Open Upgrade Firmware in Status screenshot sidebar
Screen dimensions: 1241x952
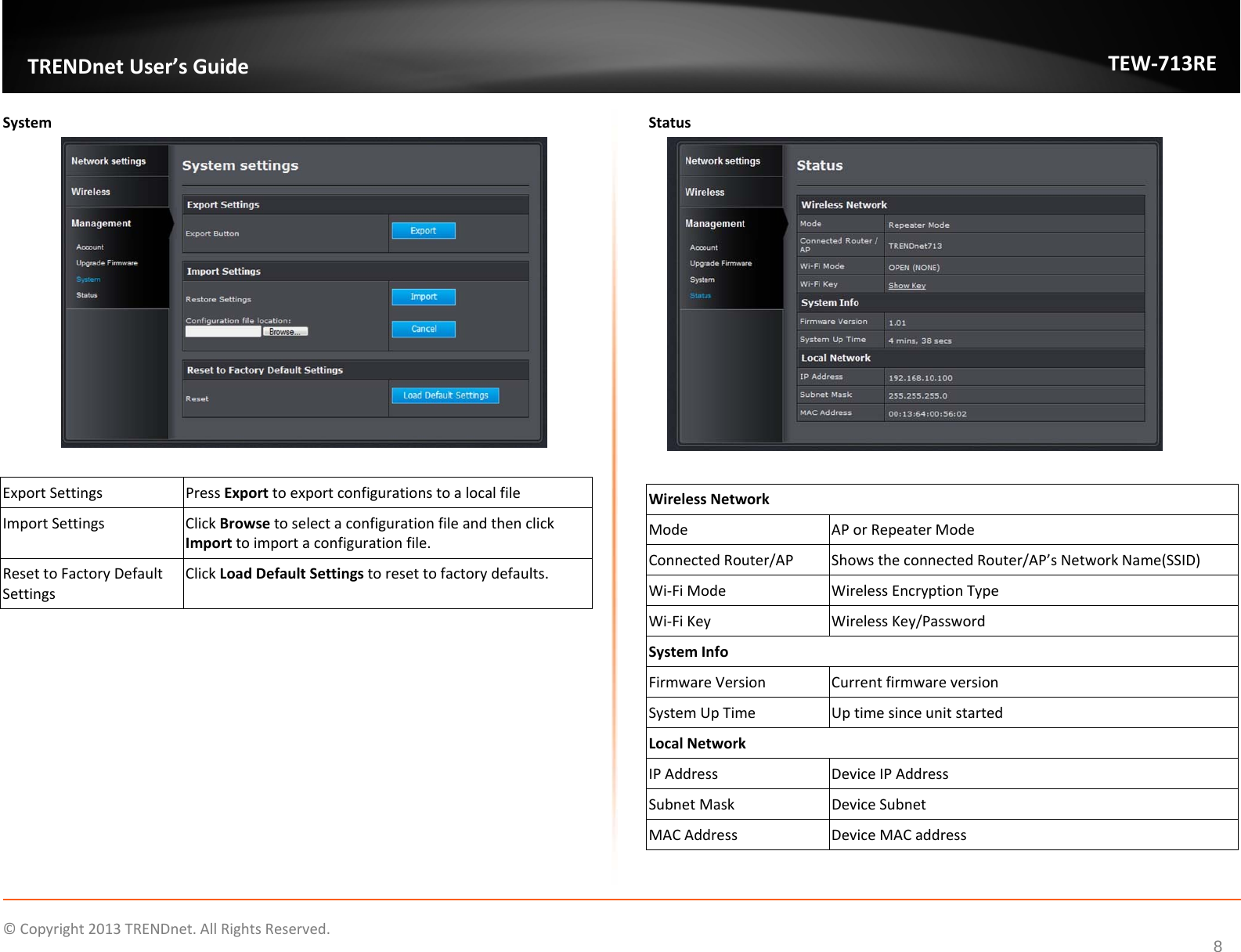(x=720, y=264)
